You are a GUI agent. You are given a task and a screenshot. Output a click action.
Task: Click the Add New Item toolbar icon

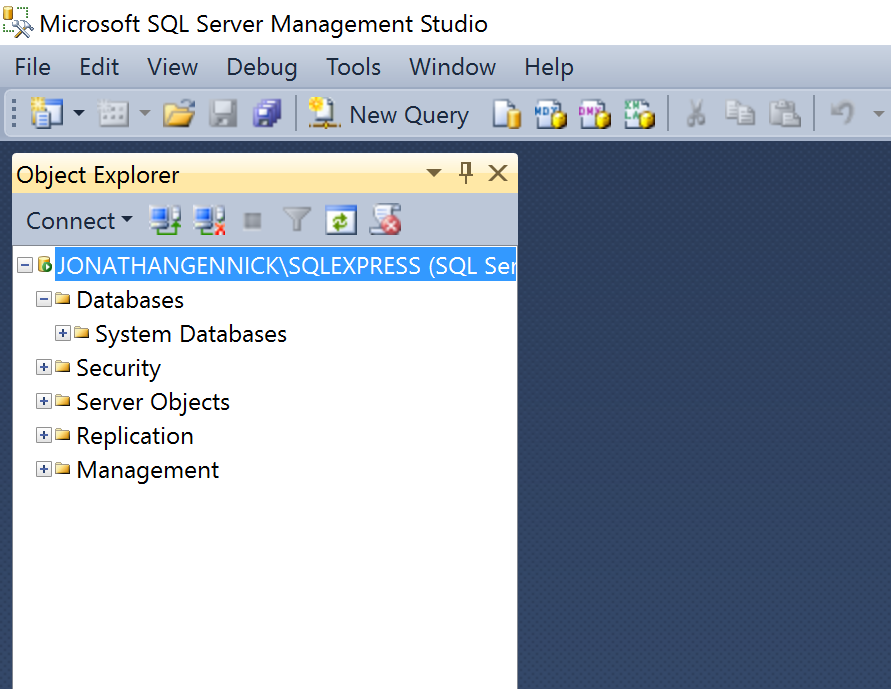[x=113, y=113]
